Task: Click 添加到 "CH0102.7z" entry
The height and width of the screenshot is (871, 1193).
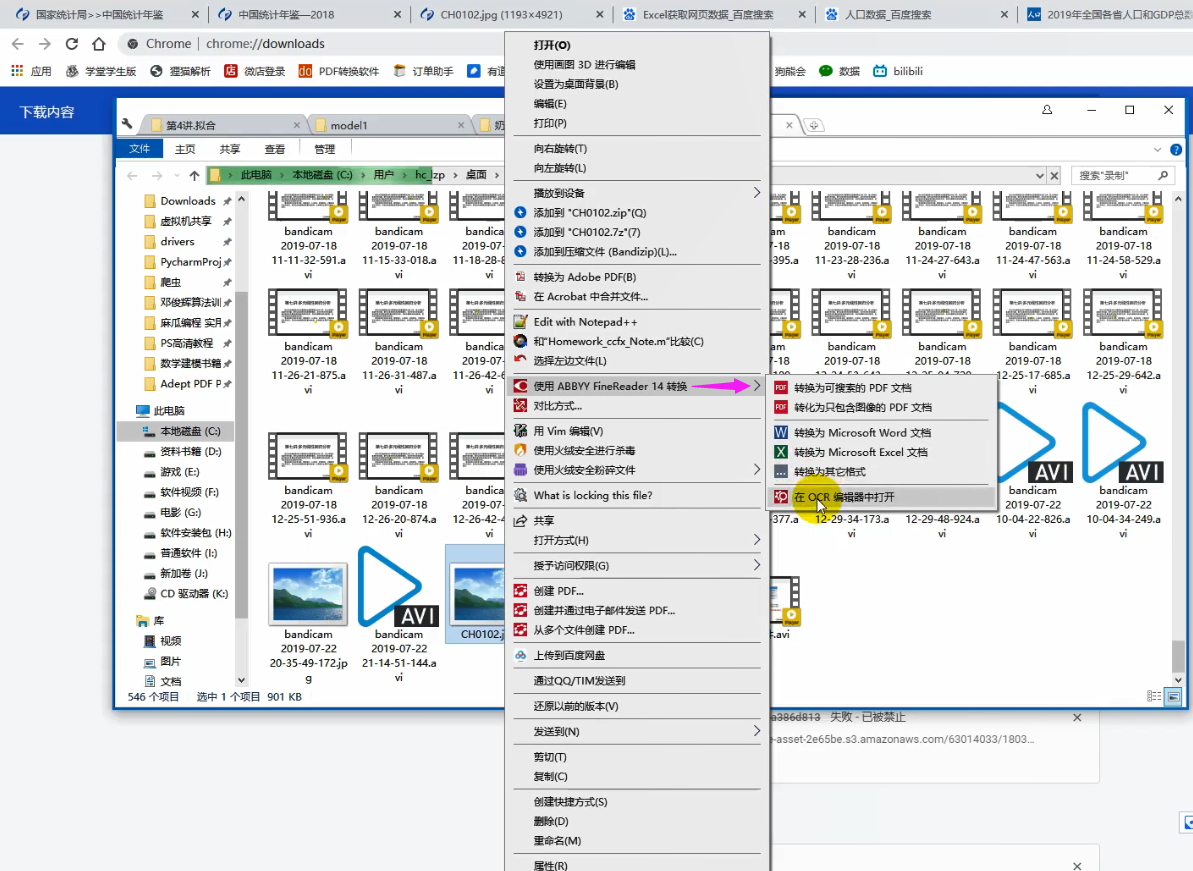Action: pyautogui.click(x=587, y=232)
